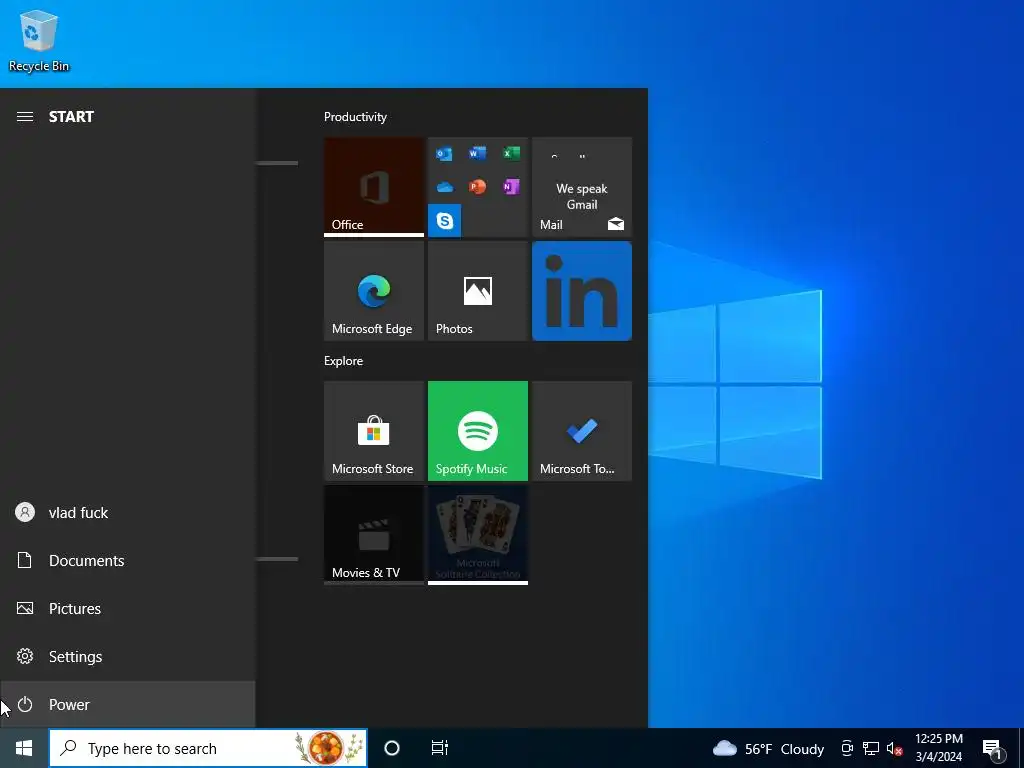Click the muted volume tray icon
The width and height of the screenshot is (1024, 768).
(x=894, y=748)
